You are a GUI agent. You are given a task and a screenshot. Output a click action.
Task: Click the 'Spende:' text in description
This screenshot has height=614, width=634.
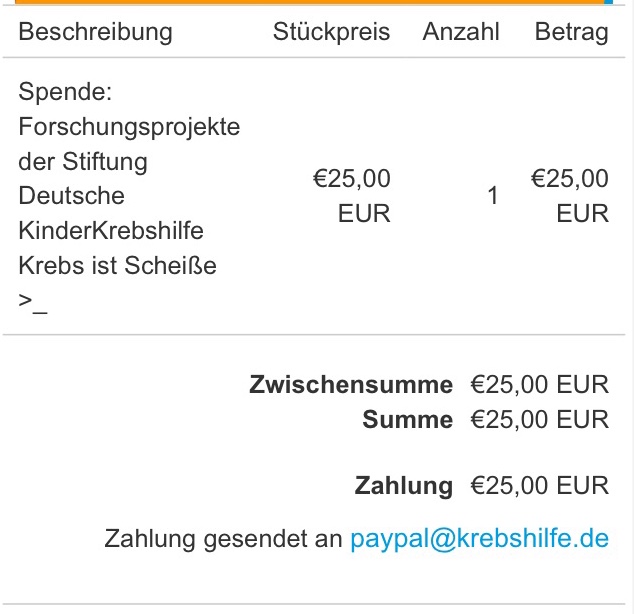[x=65, y=92]
